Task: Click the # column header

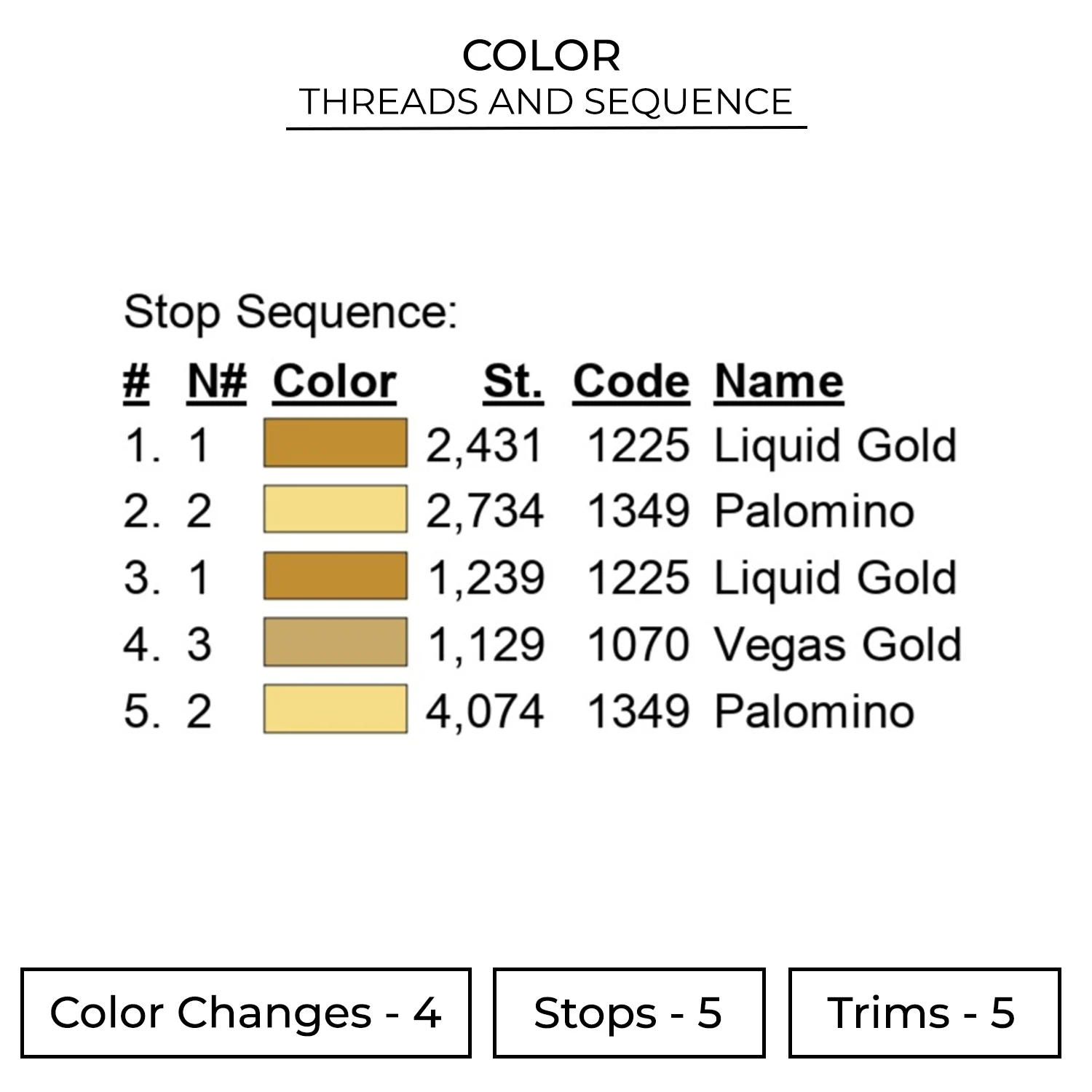Action: pos(136,381)
